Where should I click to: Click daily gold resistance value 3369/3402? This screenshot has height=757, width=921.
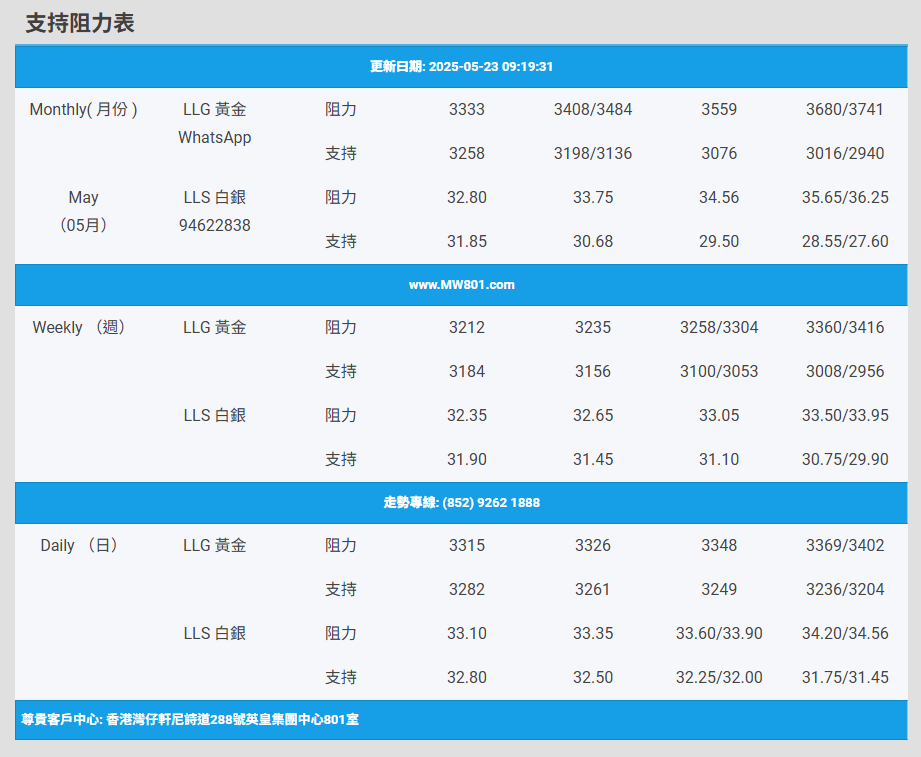click(845, 546)
